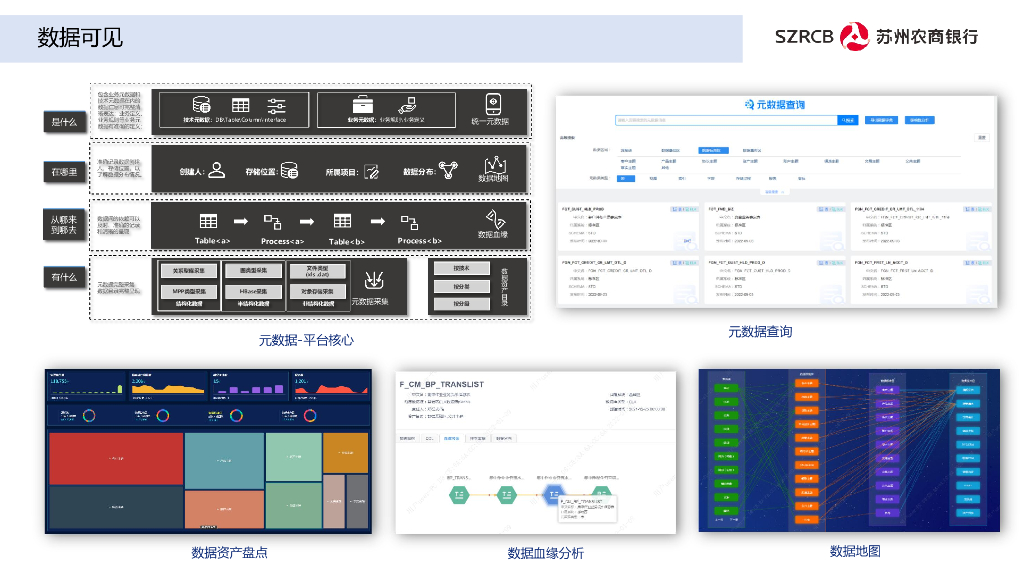
Task: Click the briefcase icon in business metadata box
Action: pos(362,104)
